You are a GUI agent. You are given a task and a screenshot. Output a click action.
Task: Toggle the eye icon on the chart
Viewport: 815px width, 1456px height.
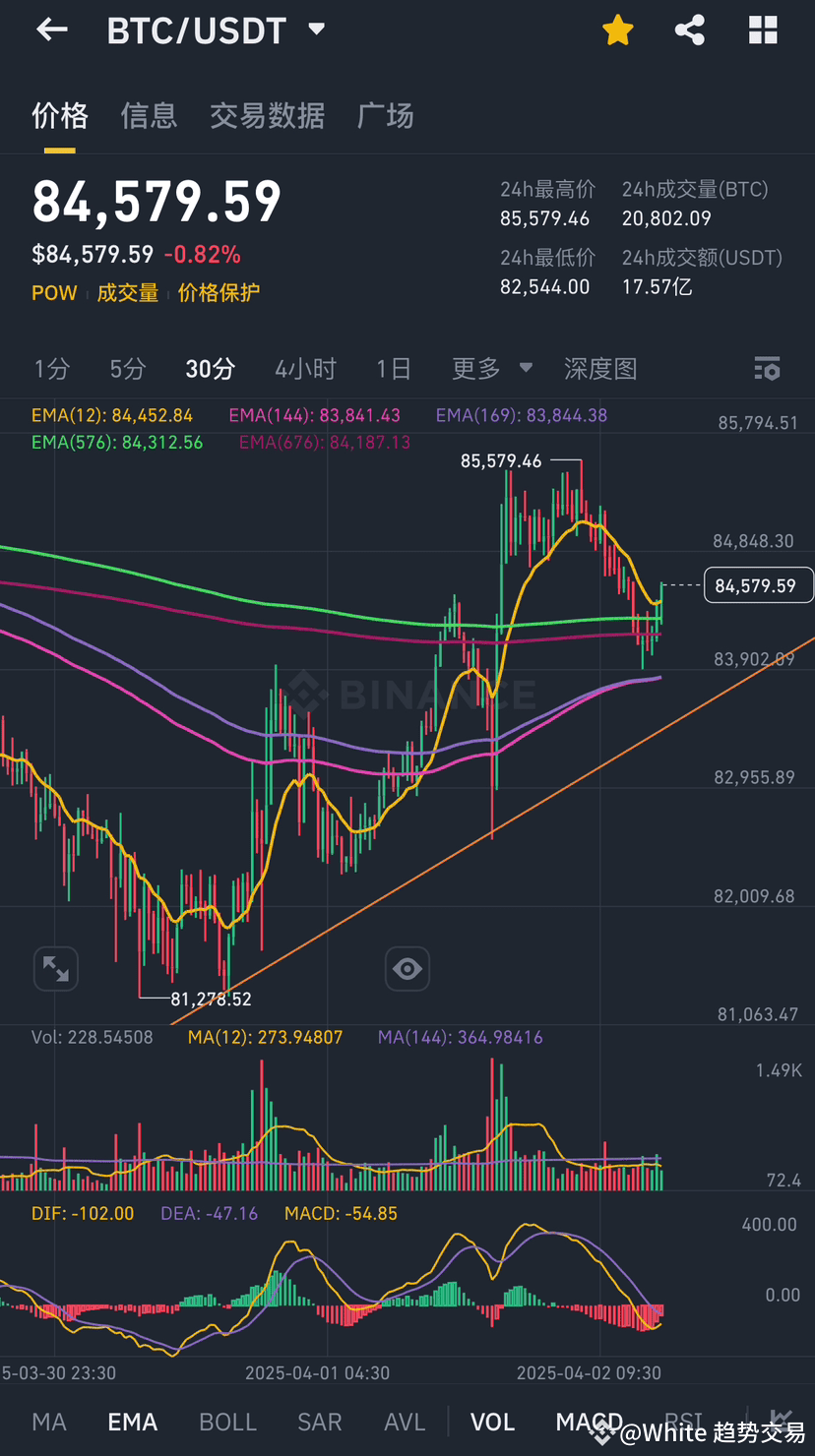coord(407,968)
